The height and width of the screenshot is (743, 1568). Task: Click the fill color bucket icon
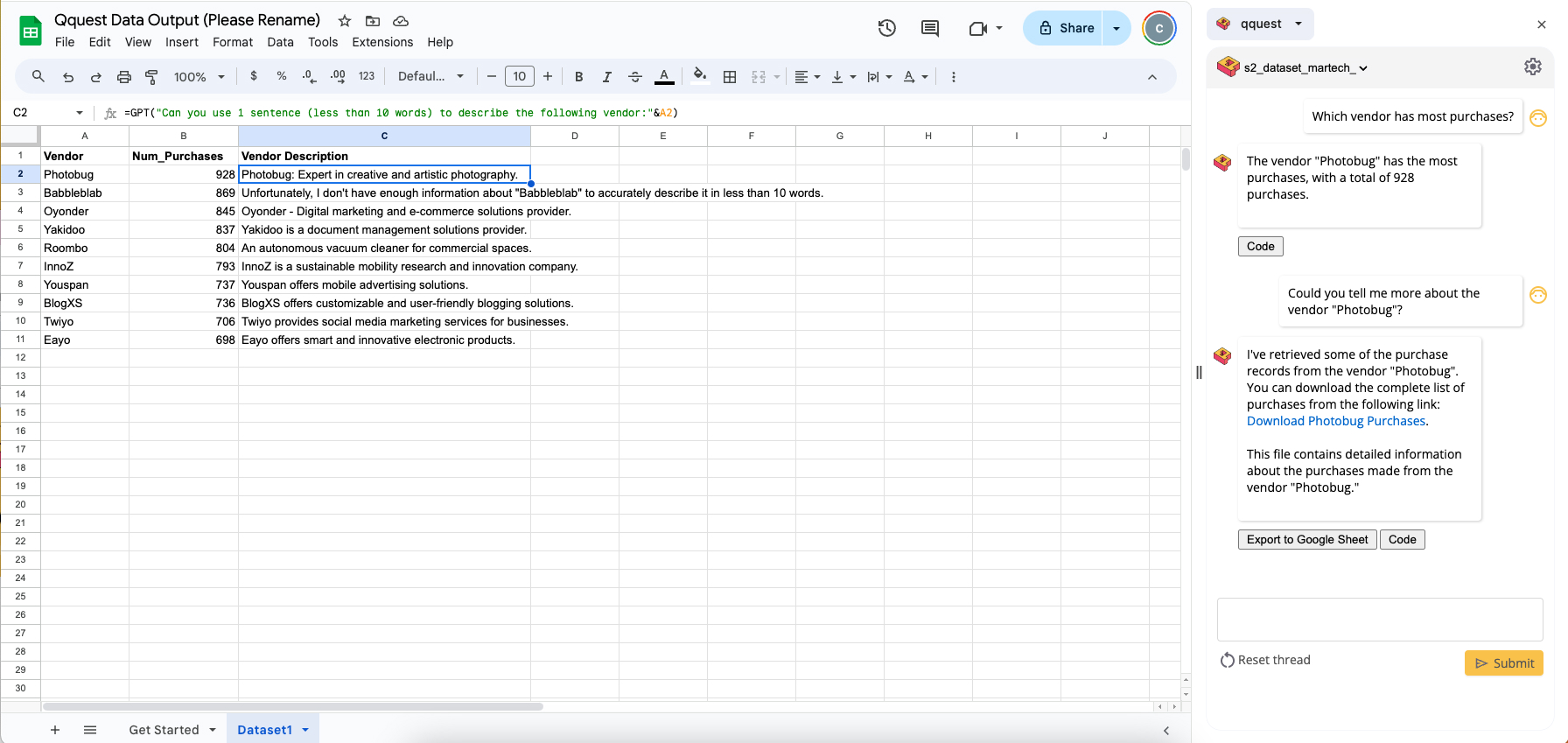(x=699, y=76)
